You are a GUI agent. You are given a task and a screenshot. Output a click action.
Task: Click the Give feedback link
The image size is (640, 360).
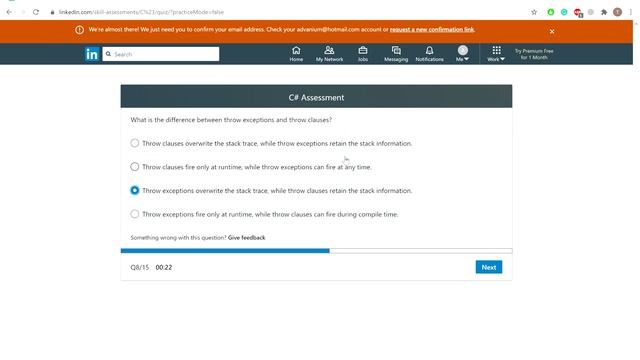click(247, 238)
